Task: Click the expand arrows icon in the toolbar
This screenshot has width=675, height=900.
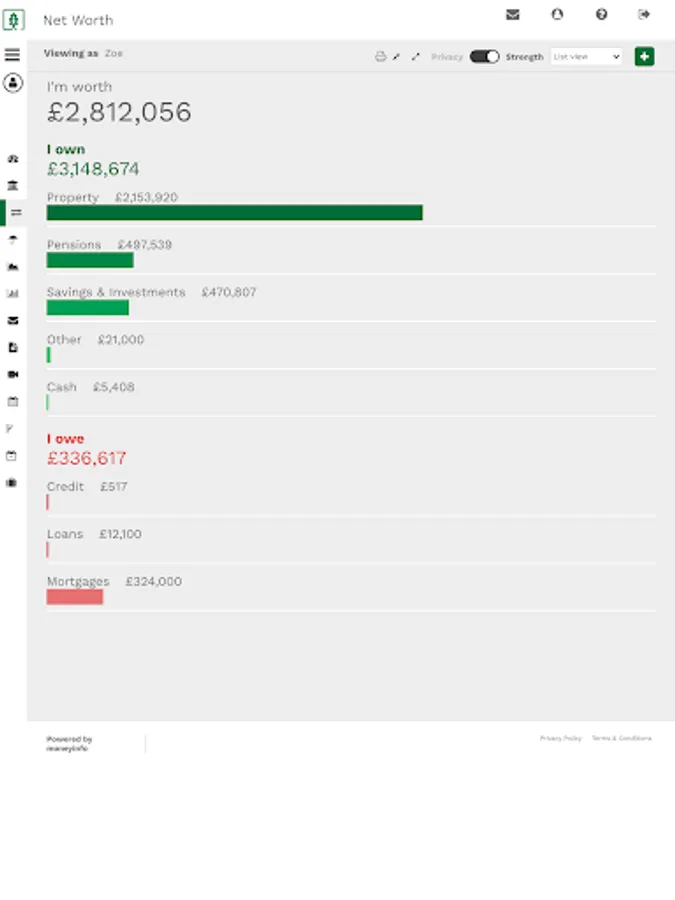Action: (416, 56)
